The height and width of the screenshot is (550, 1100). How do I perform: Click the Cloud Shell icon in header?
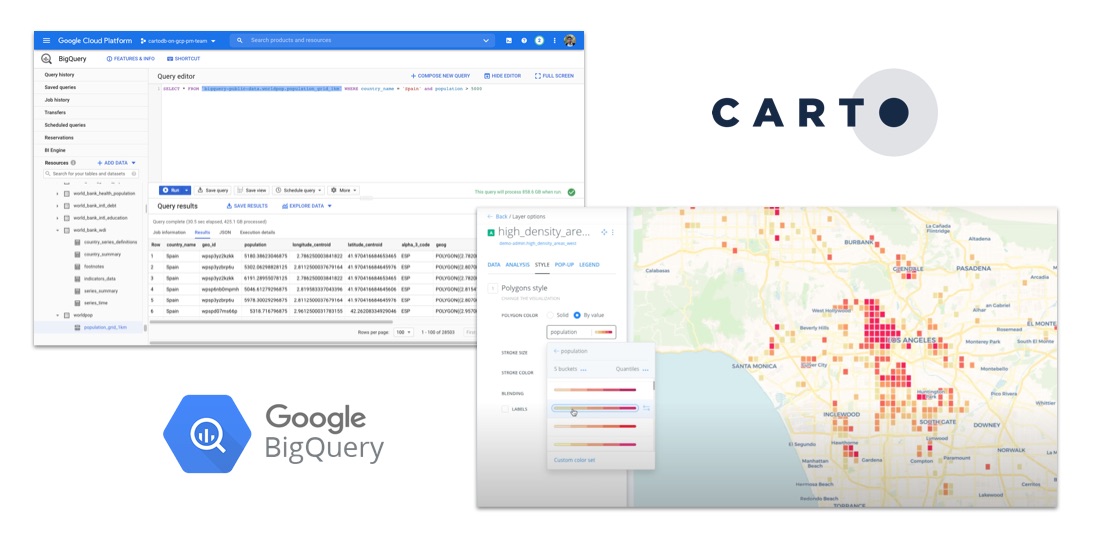(x=508, y=41)
